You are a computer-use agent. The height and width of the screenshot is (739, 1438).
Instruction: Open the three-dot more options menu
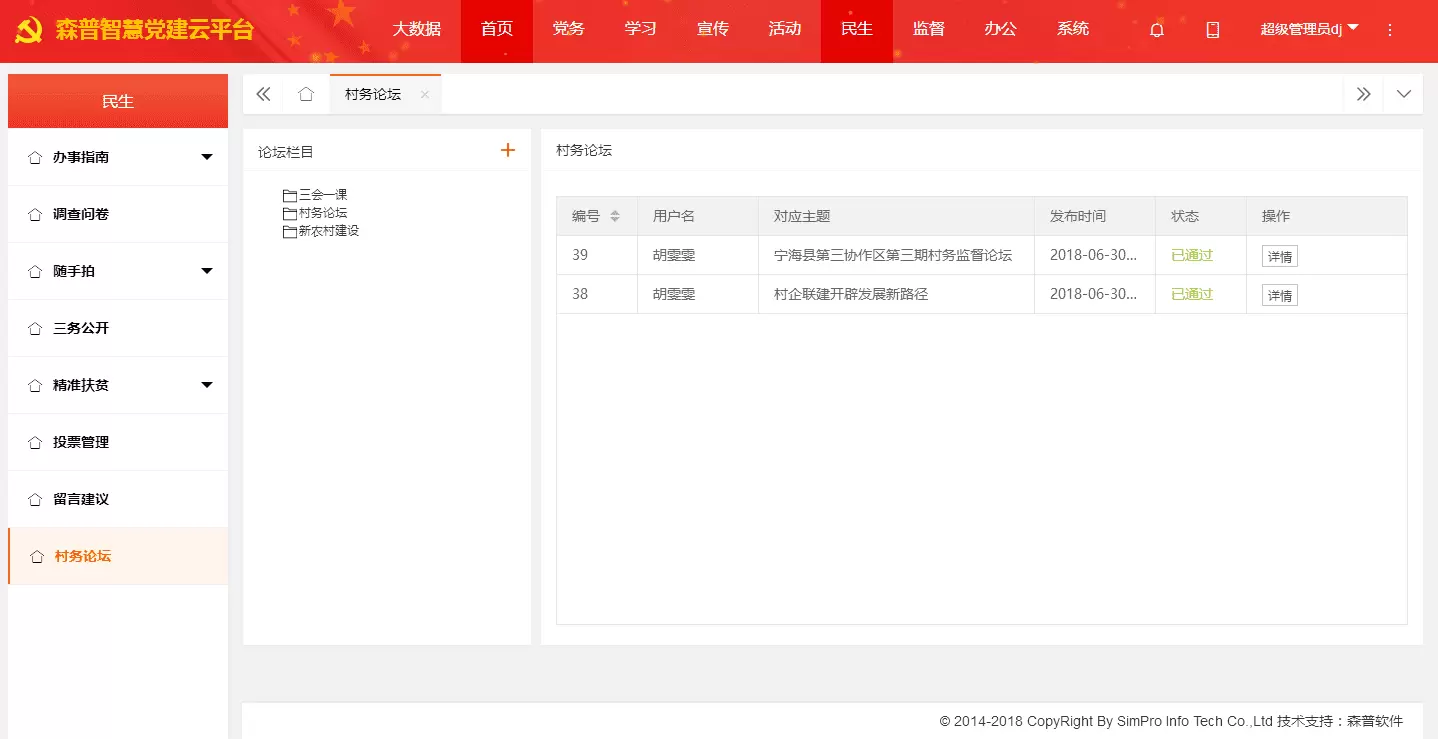(1390, 30)
